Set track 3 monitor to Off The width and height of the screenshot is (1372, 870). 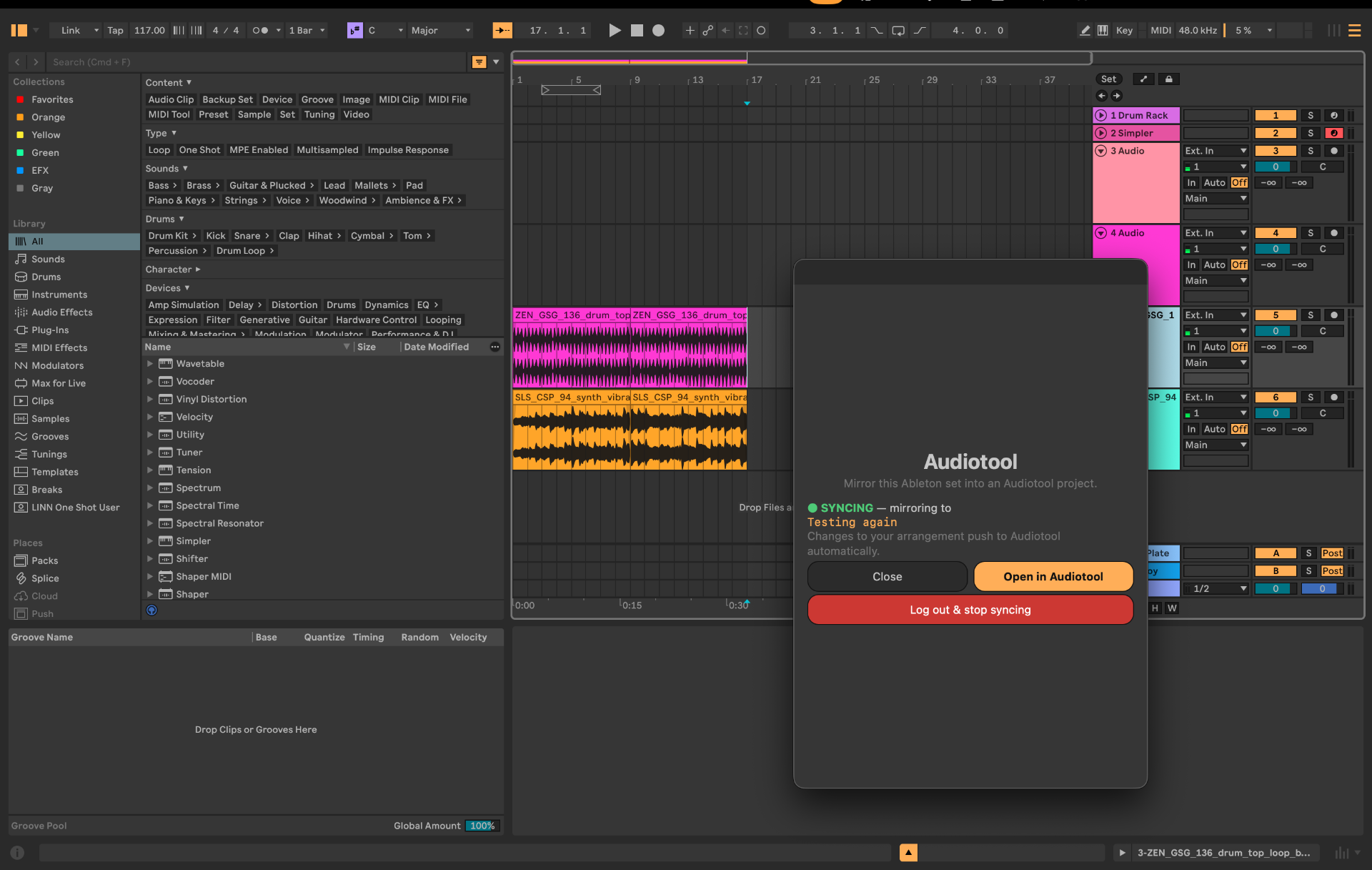[1239, 183]
